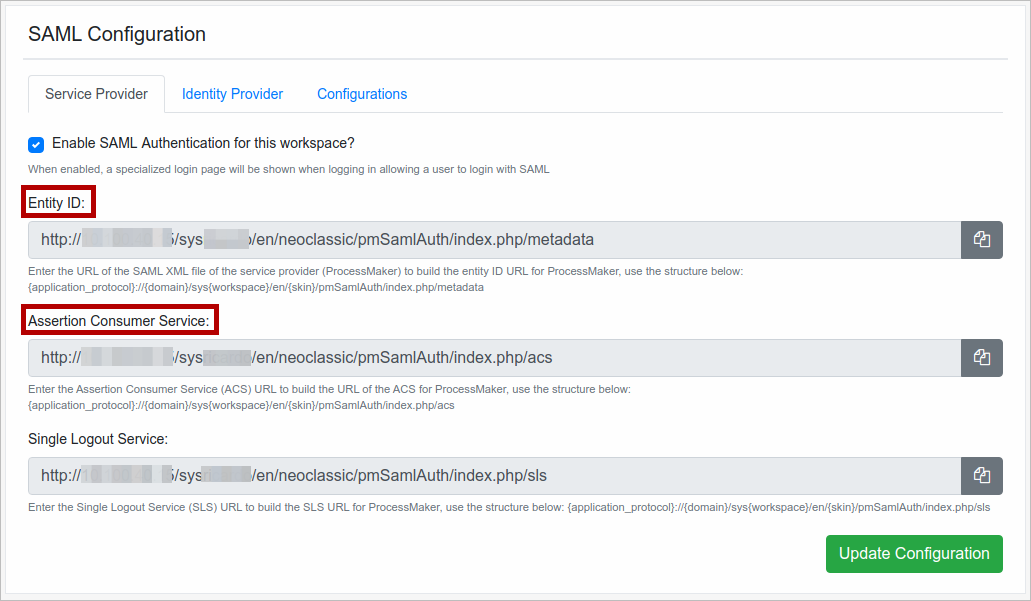Click the 'Entity ID:' label

[59, 203]
